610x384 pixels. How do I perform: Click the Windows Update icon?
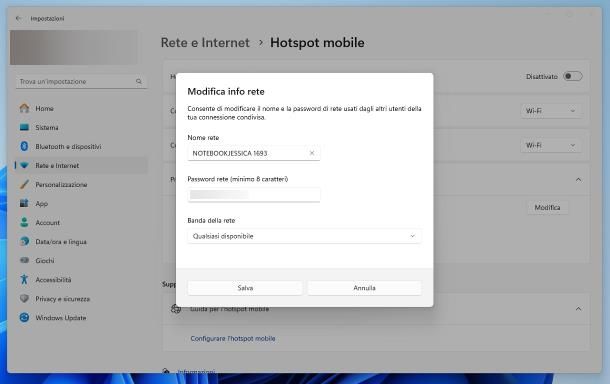click(x=25, y=317)
